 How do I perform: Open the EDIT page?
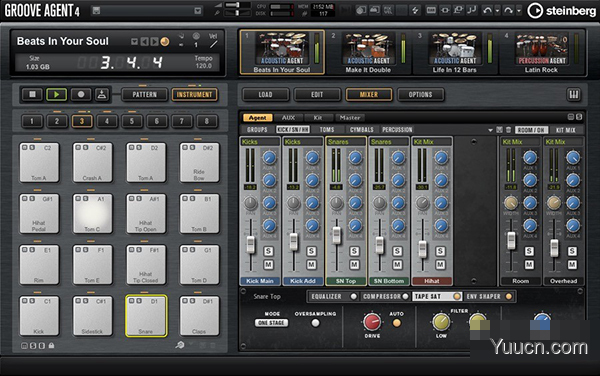(x=317, y=94)
